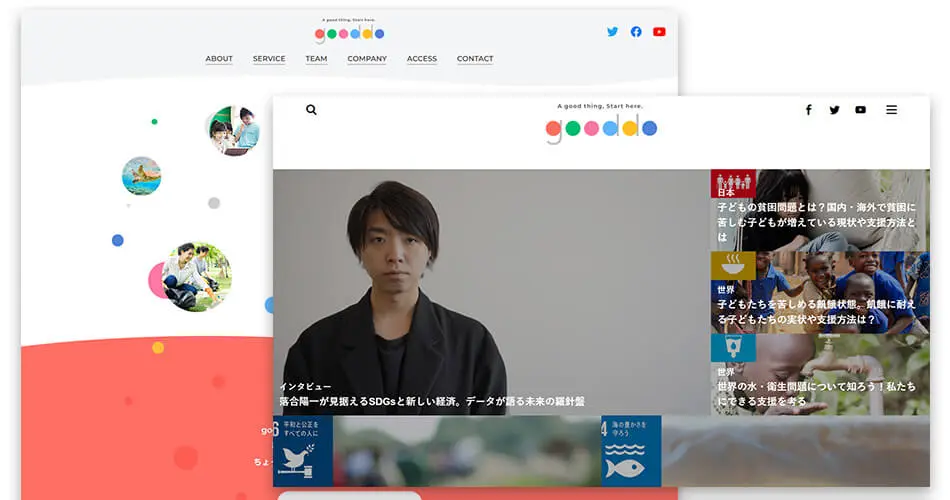Click the blue Facebook icon in back window
This screenshot has width=950, height=500.
coord(636,32)
